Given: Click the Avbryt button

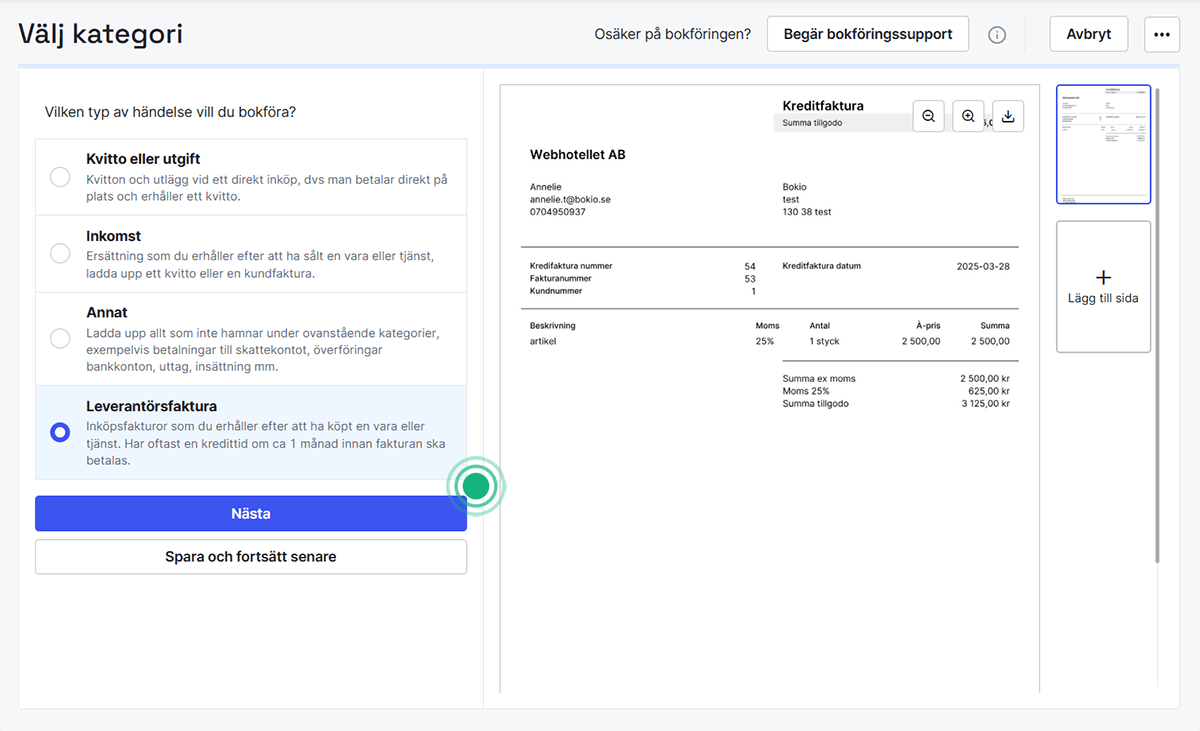Looking at the screenshot, I should point(1088,34).
